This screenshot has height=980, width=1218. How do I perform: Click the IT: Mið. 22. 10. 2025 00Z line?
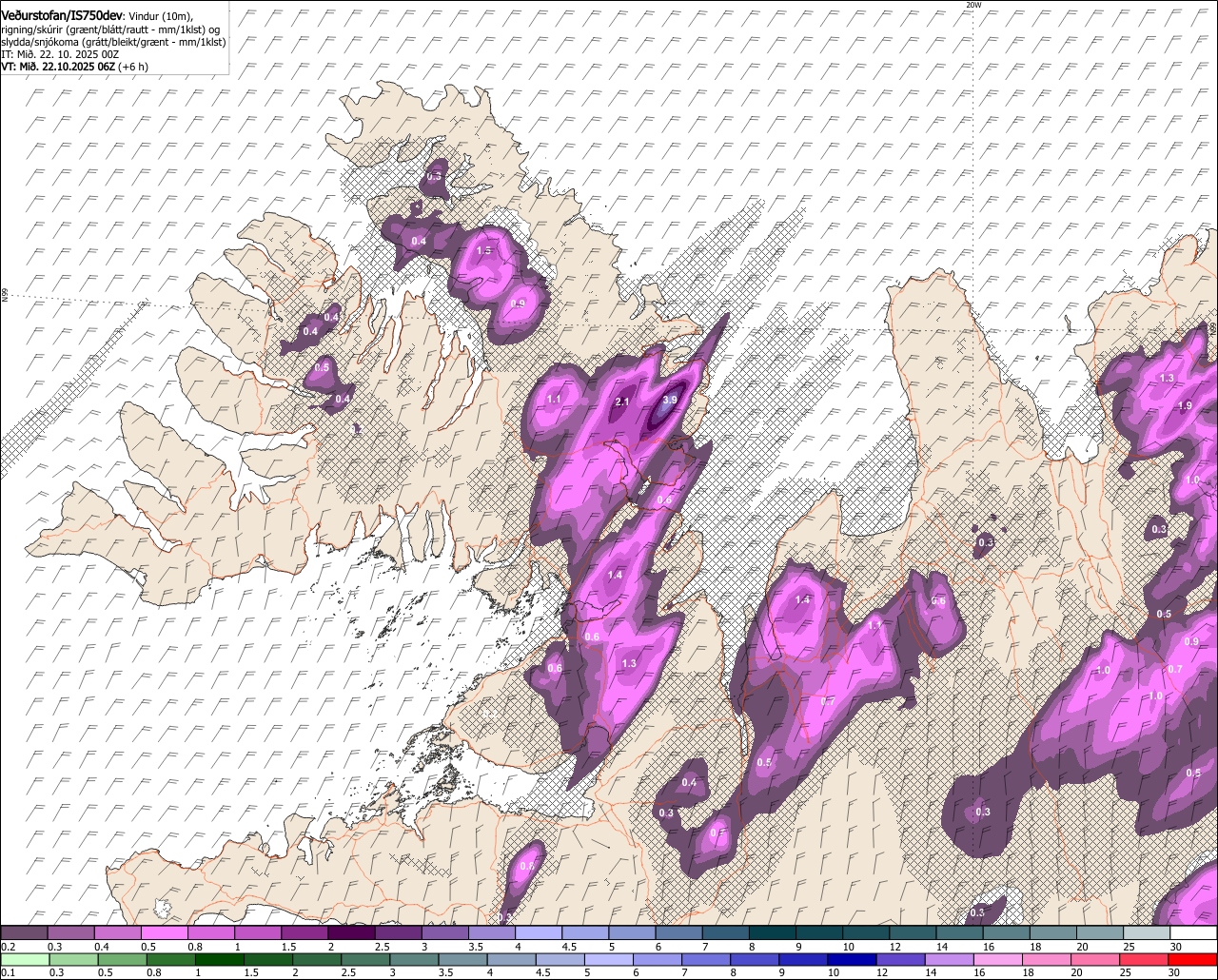[60, 54]
